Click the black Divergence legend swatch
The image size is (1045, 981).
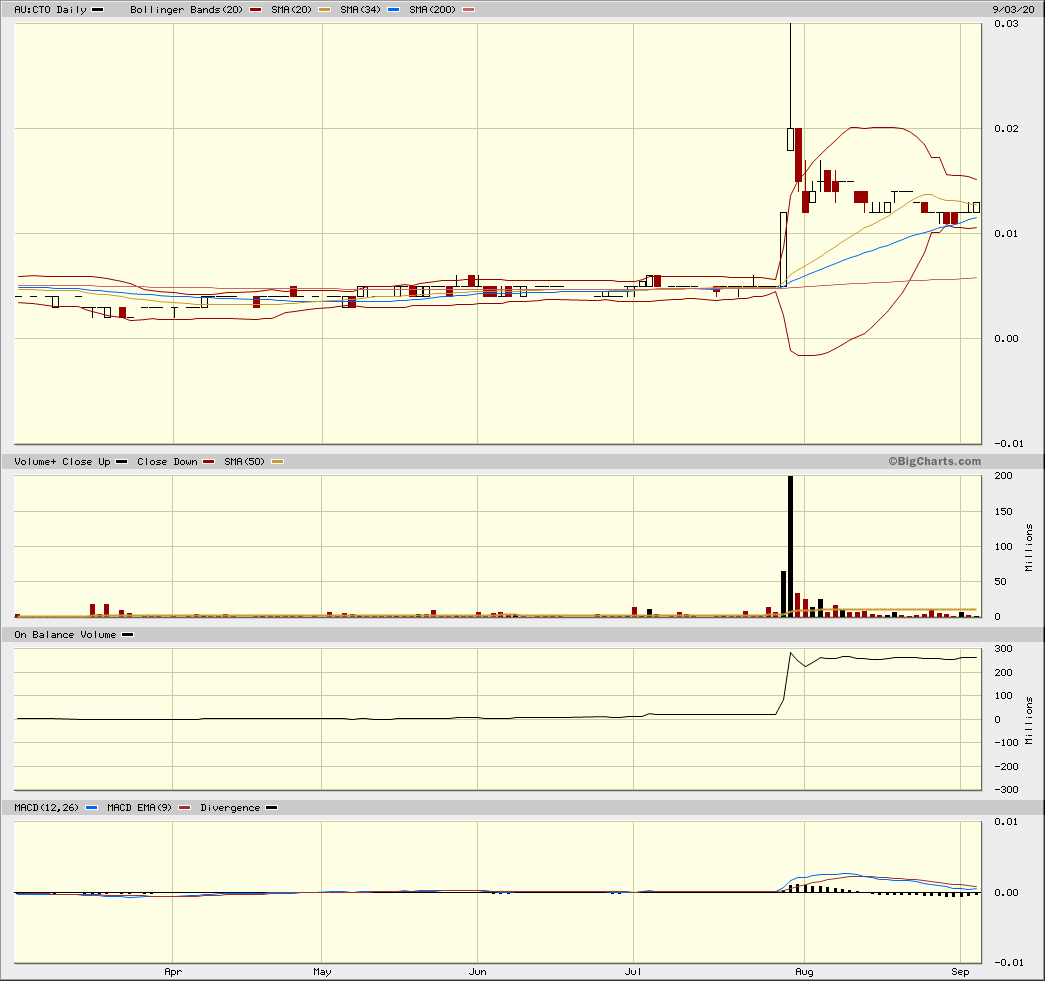point(271,807)
